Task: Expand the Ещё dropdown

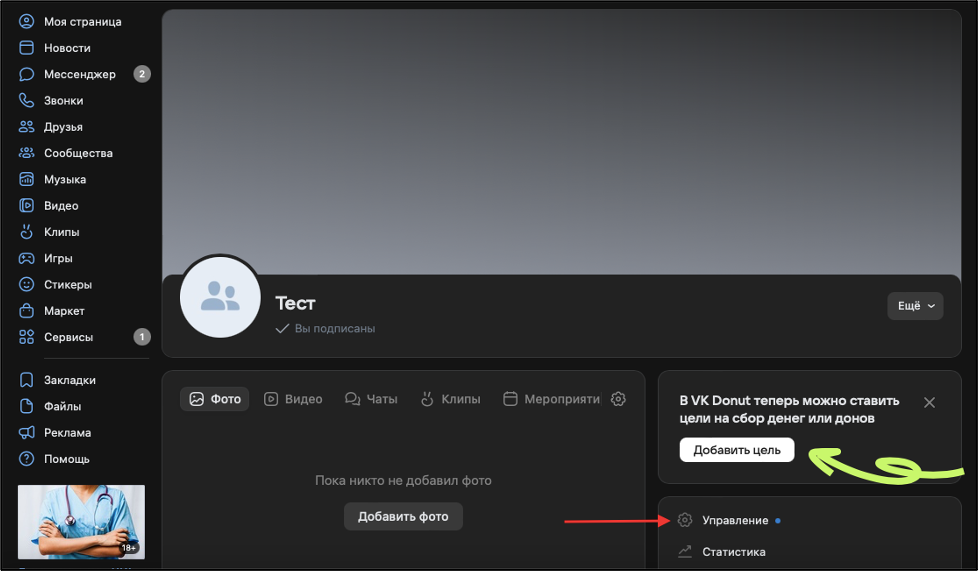Action: (x=915, y=306)
